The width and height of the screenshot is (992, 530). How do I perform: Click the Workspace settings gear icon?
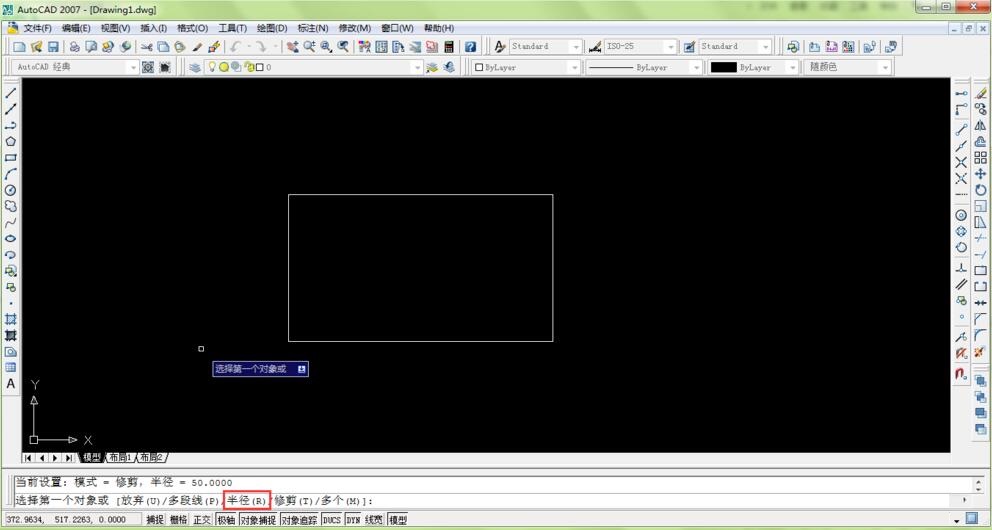148,67
